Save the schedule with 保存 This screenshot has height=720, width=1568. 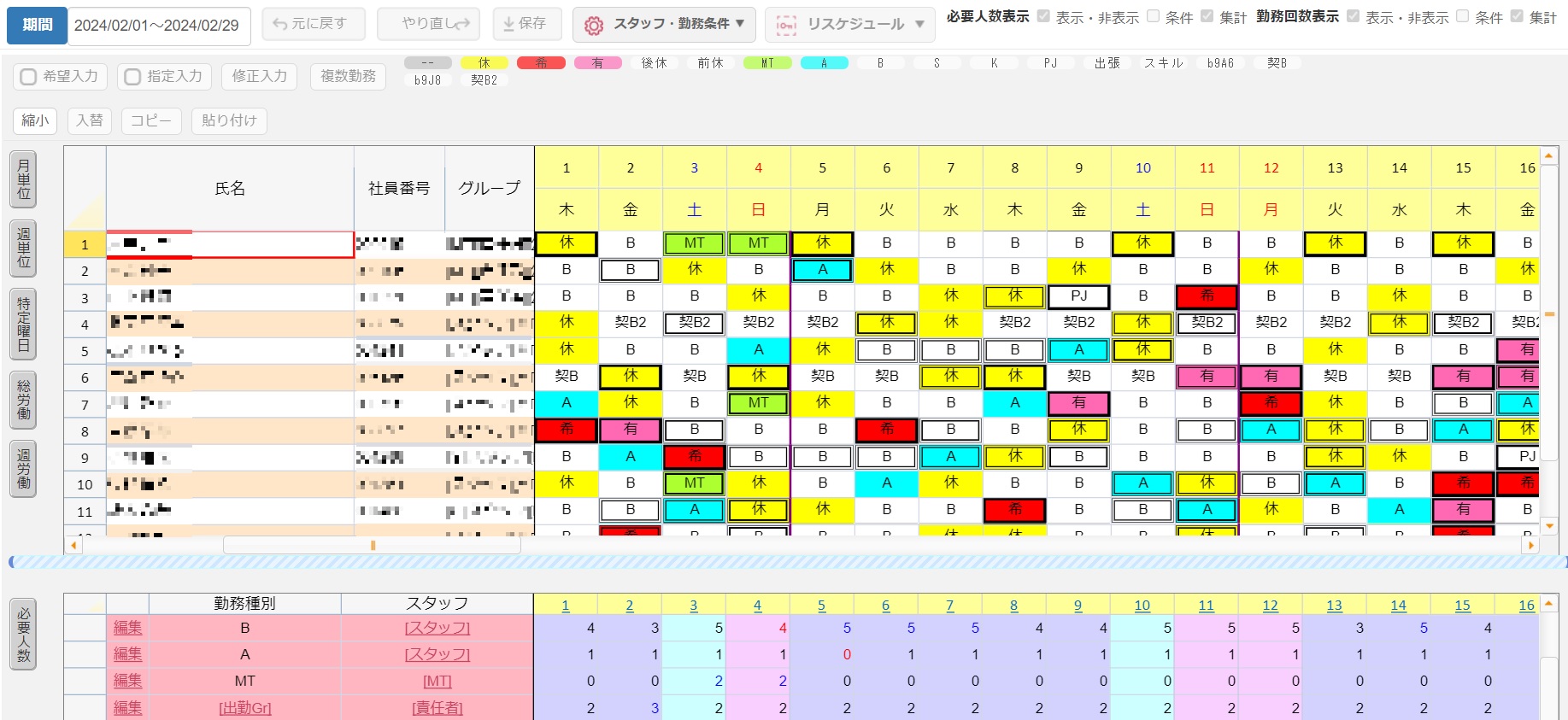(527, 24)
